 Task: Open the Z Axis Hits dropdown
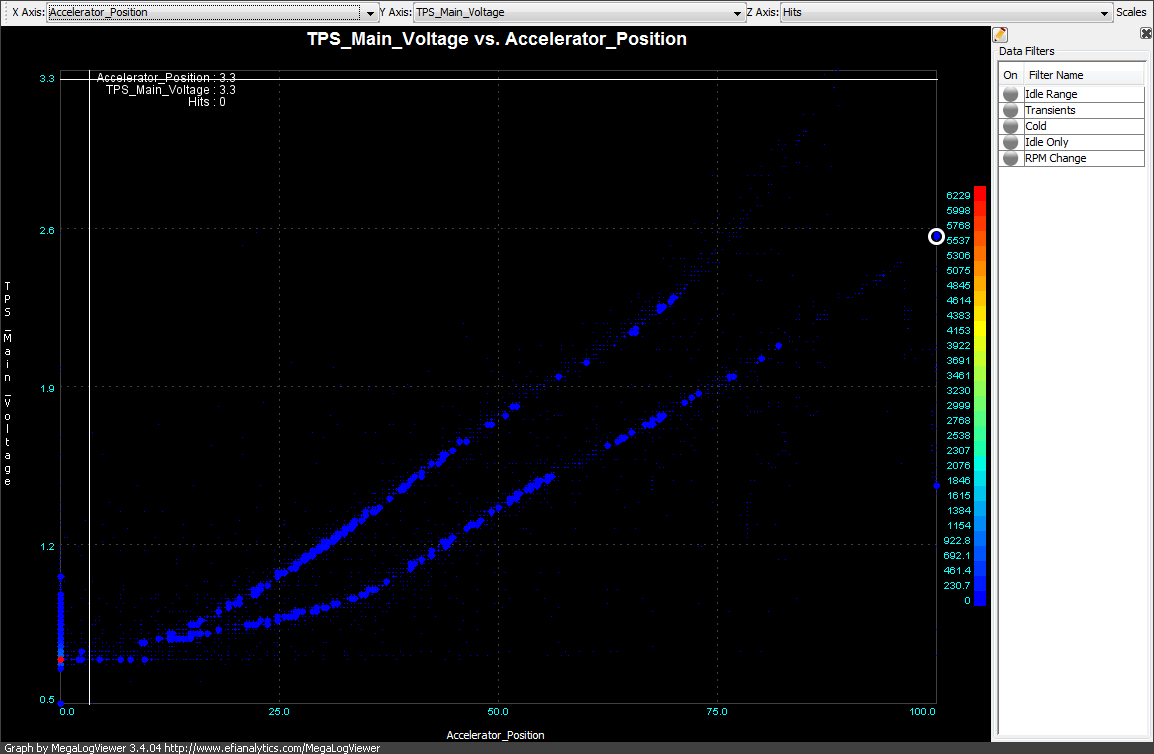coord(1105,13)
